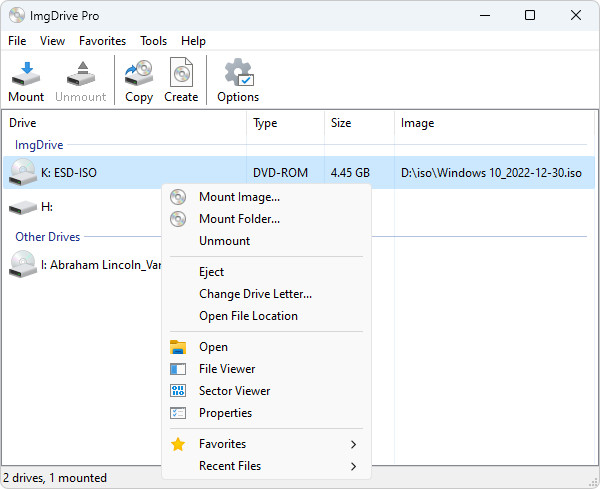Viewport: 600px width, 489px height.
Task: Choose Mount Folder... from context menu
Action: point(240,219)
